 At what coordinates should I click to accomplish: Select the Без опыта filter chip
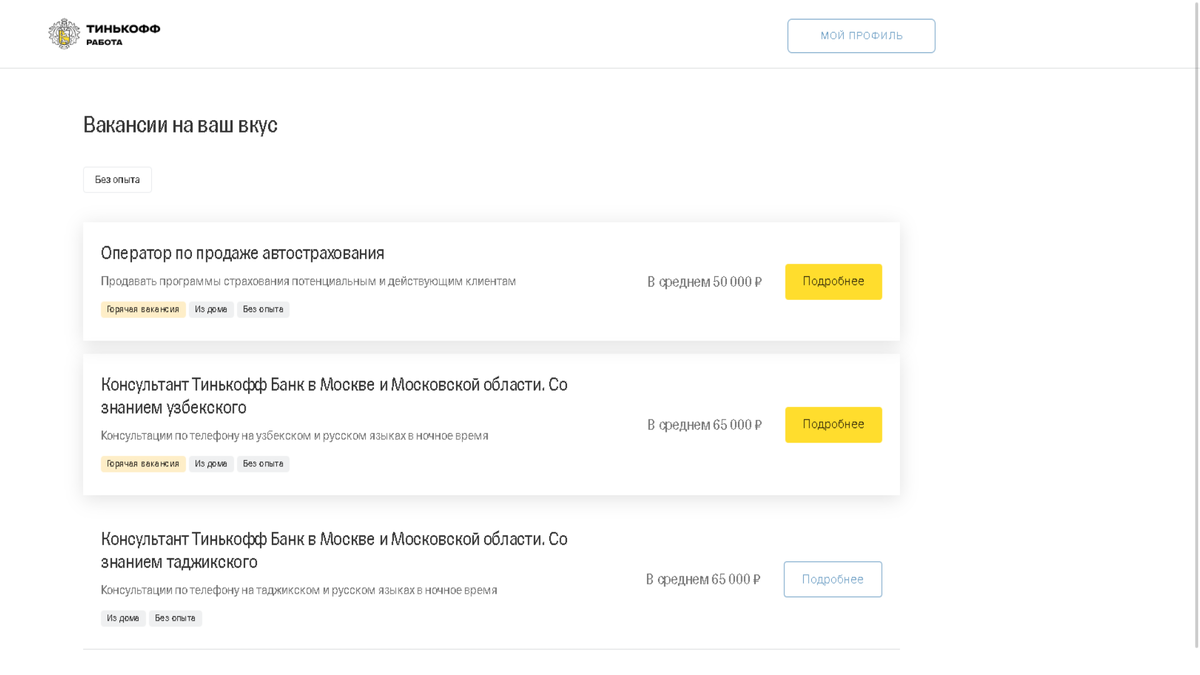117,180
